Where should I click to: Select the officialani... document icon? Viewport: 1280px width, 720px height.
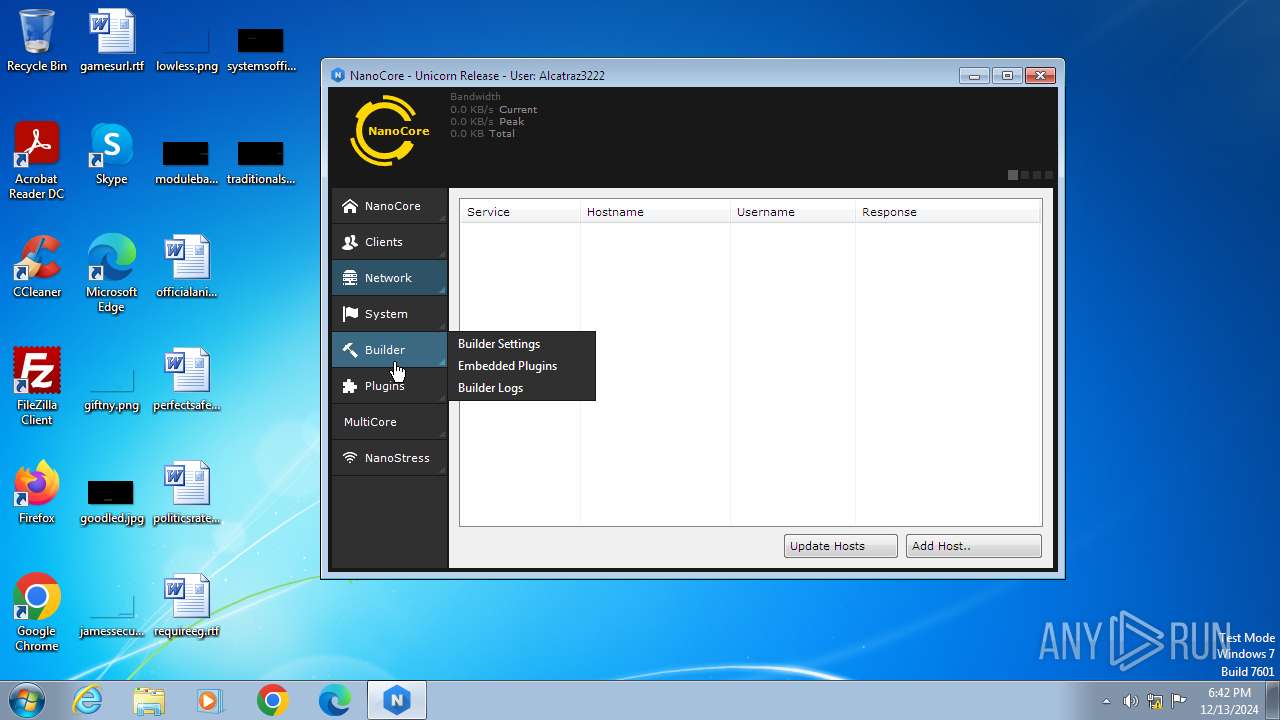pyautogui.click(x=187, y=268)
